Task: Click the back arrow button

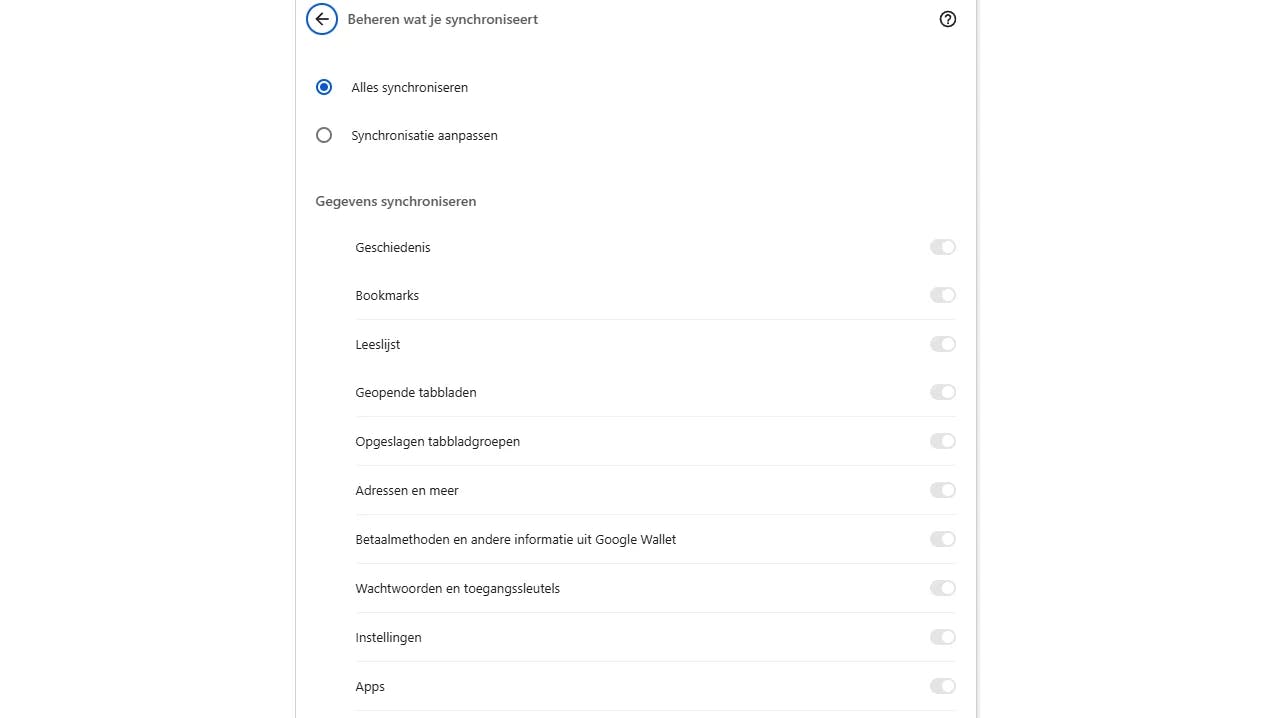Action: (322, 19)
